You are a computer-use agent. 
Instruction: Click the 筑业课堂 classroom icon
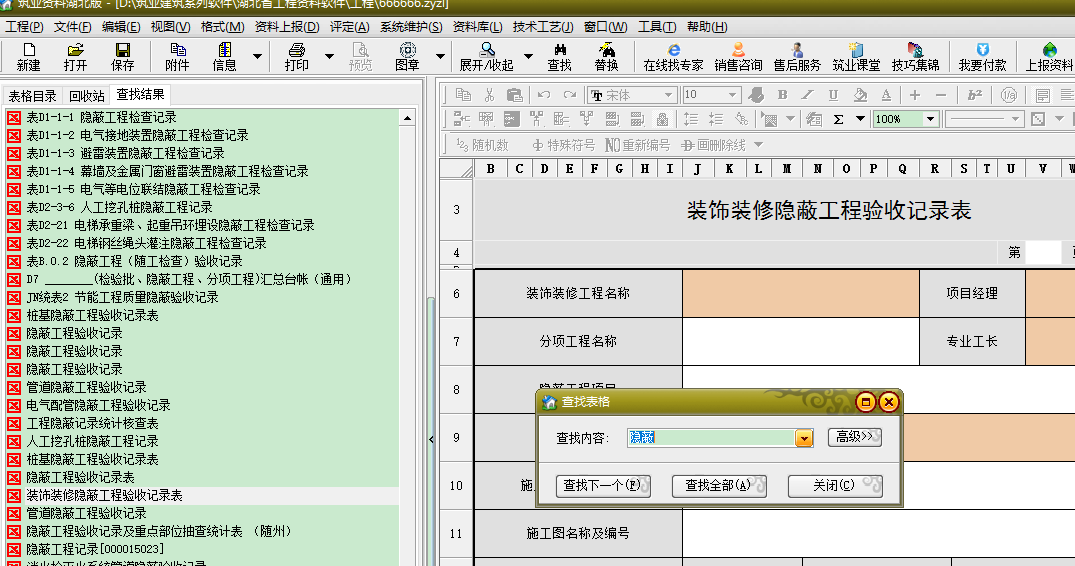pyautogui.click(x=856, y=56)
